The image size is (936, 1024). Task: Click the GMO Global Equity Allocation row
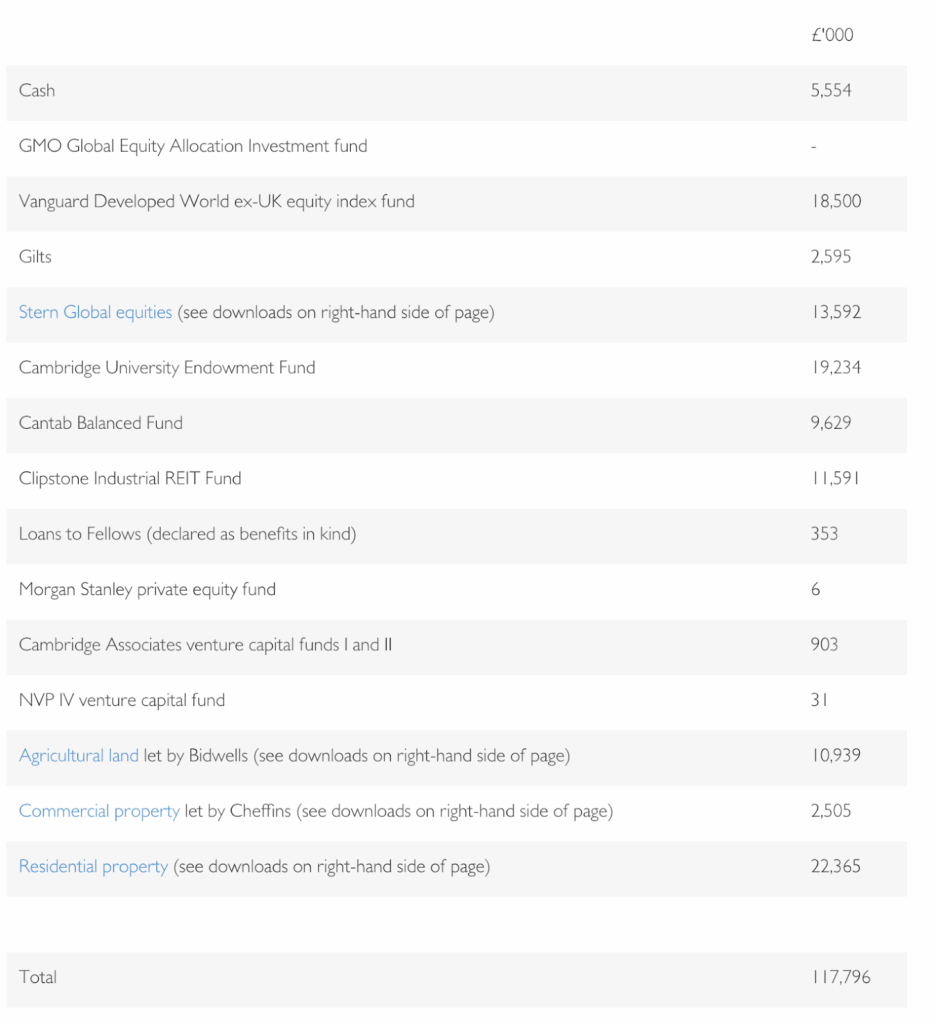pyautogui.click(x=193, y=146)
